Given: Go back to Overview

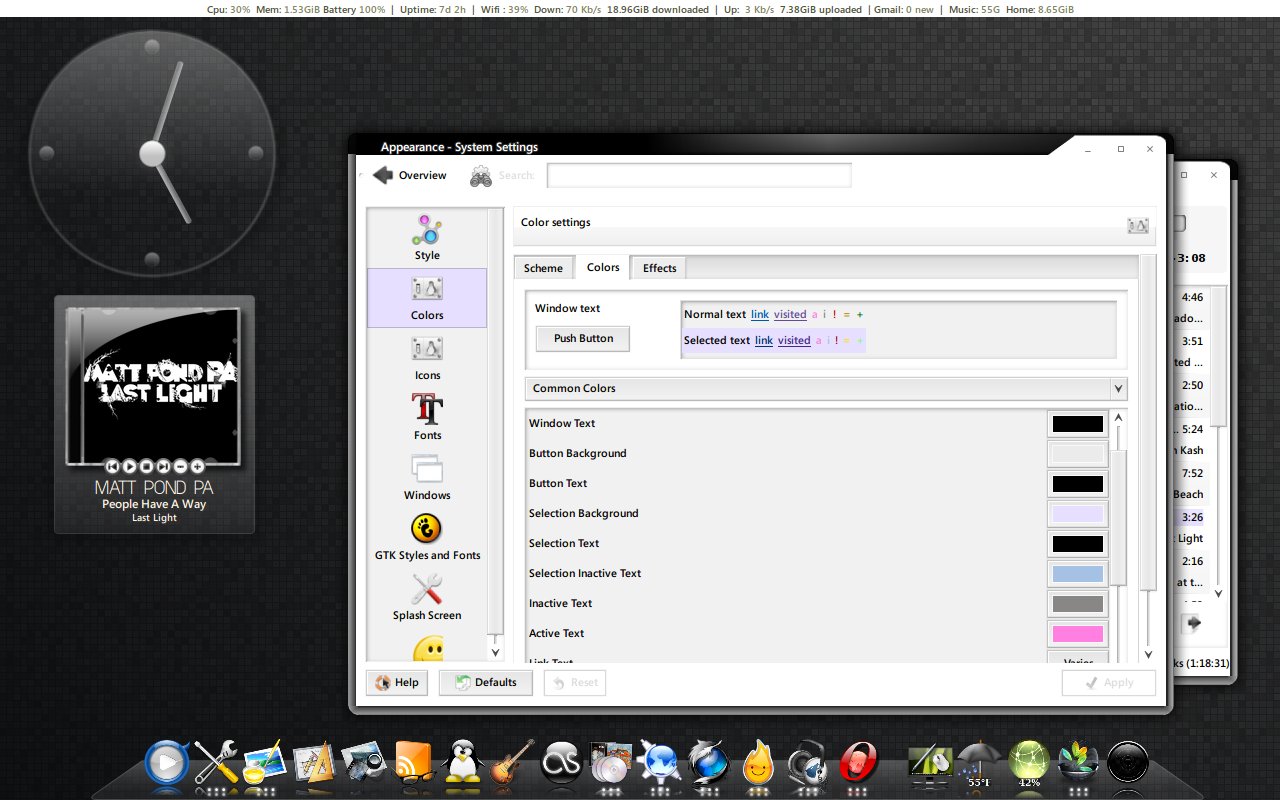Looking at the screenshot, I should [410, 175].
